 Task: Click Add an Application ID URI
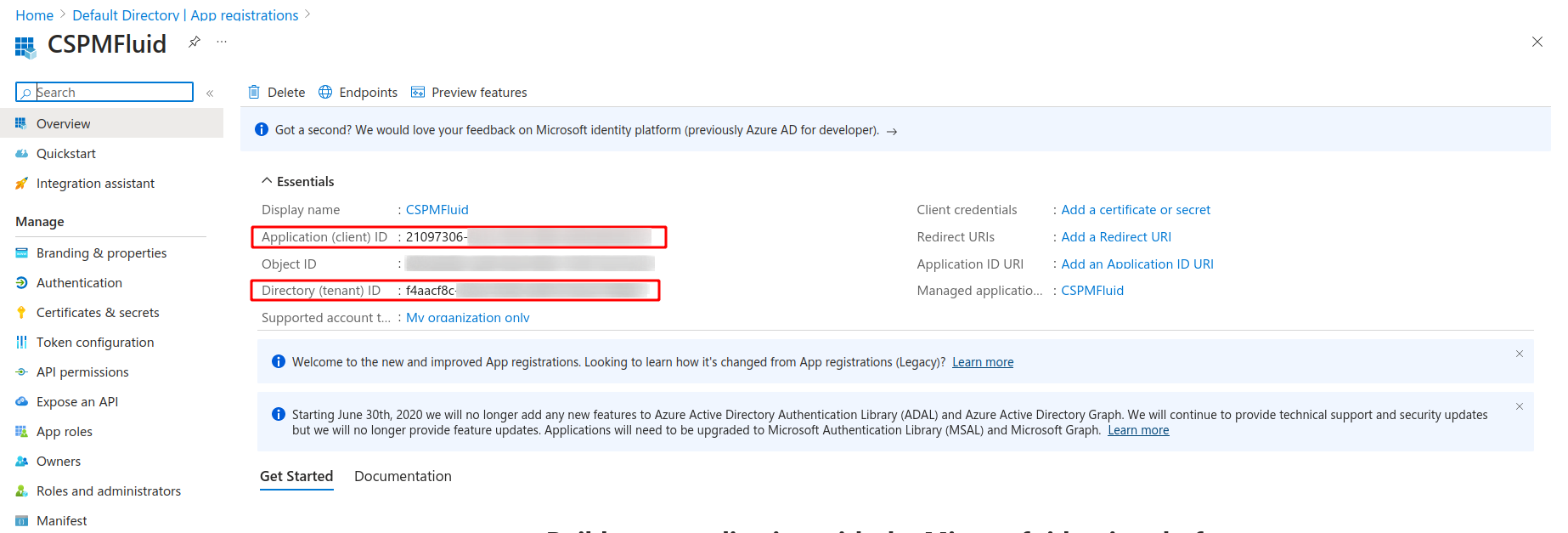1137,264
